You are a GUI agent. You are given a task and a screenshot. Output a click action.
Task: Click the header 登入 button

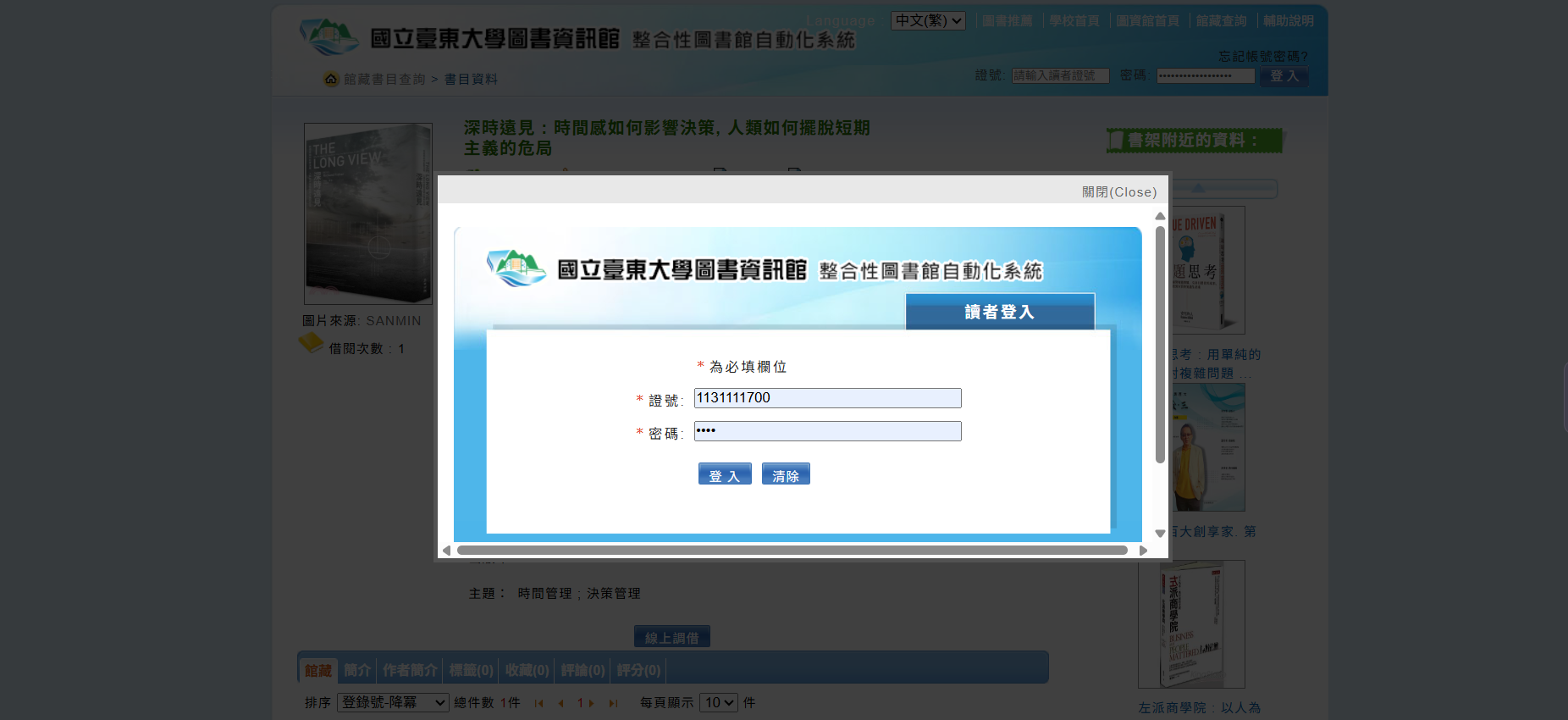pyautogui.click(x=1284, y=76)
